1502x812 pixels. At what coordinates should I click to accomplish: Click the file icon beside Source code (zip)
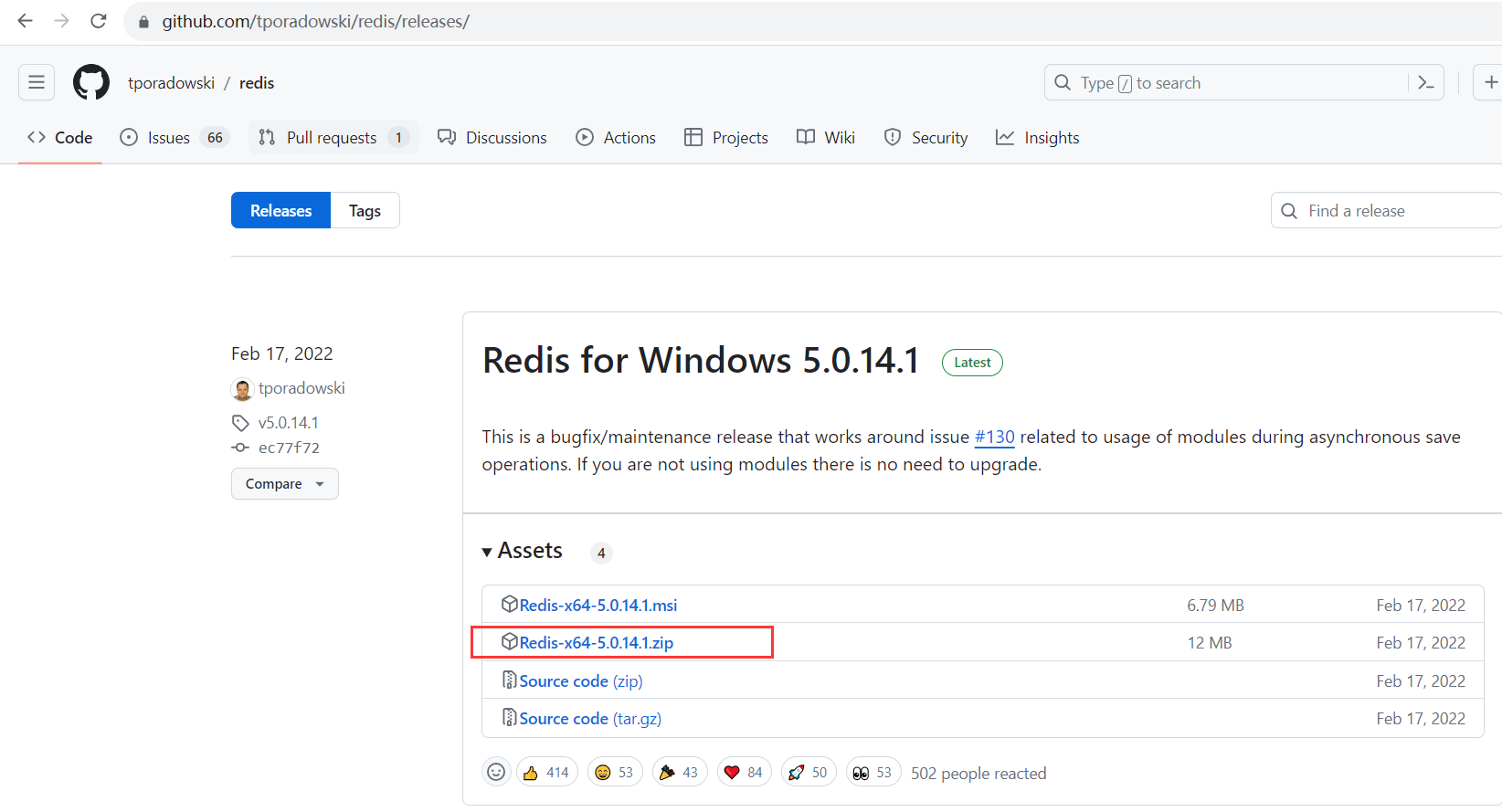(x=510, y=680)
